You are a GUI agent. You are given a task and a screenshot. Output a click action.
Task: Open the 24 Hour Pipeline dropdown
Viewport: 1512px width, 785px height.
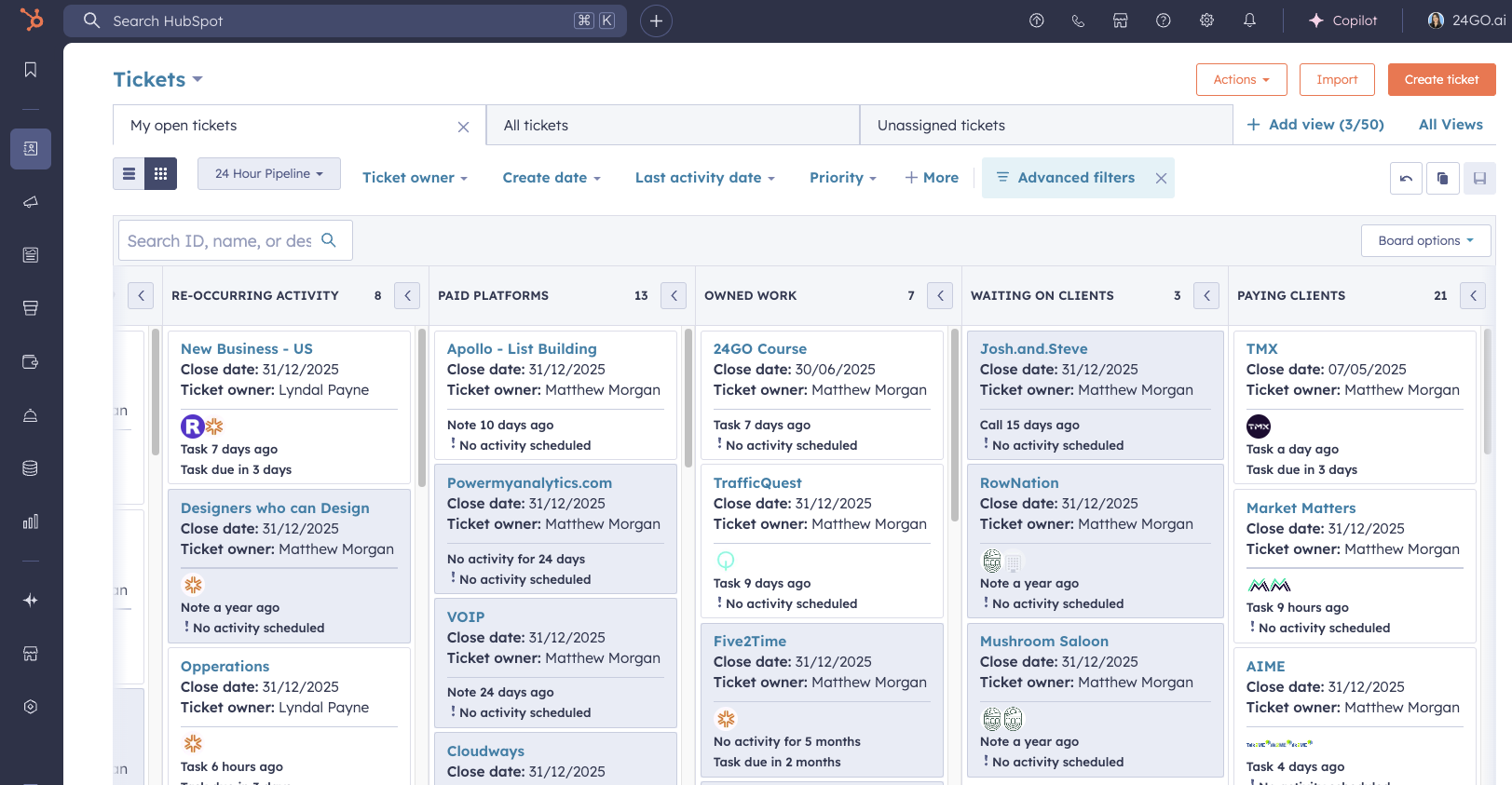269,174
